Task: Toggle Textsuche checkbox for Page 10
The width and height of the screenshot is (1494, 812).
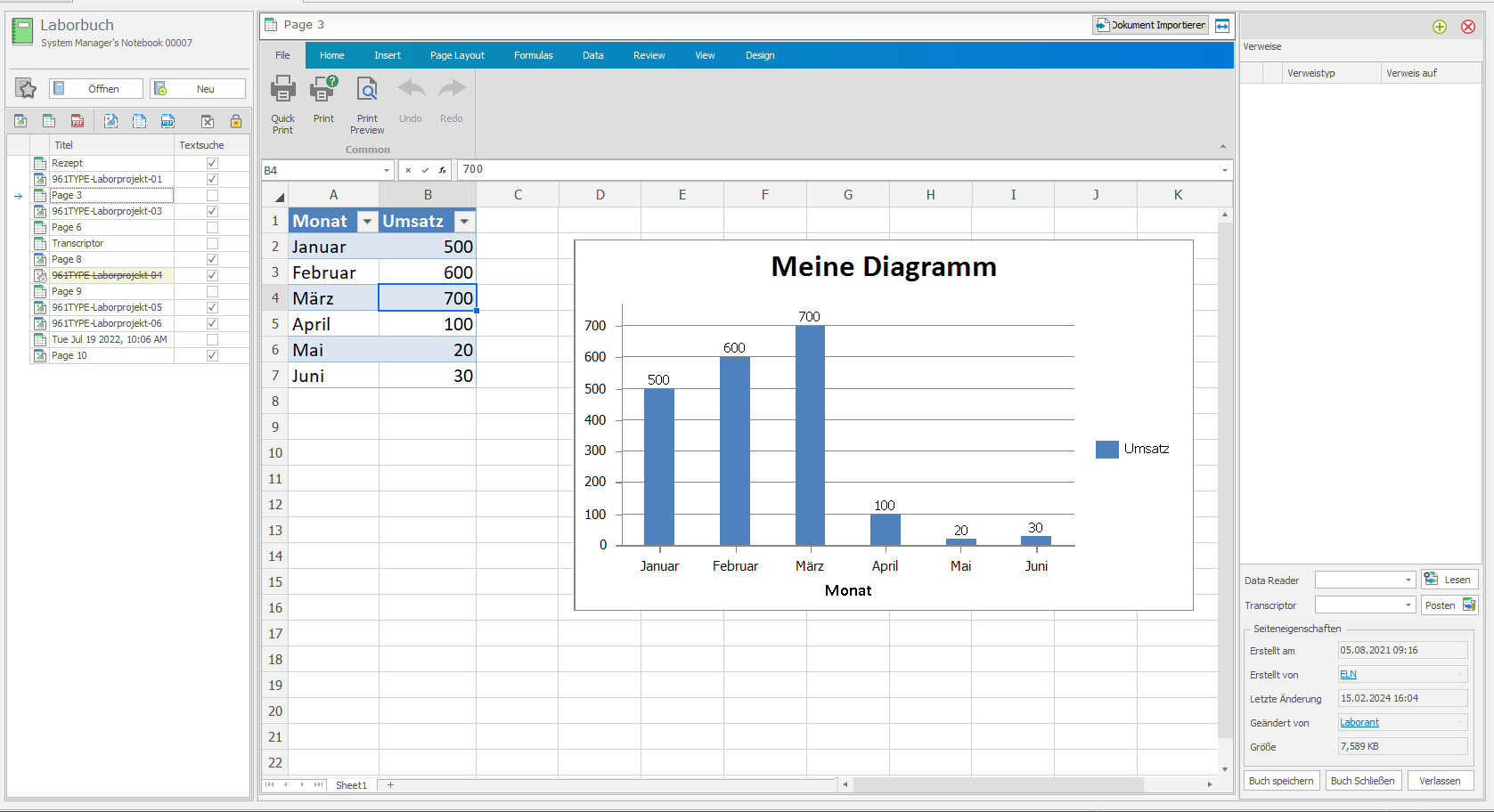Action: (212, 355)
